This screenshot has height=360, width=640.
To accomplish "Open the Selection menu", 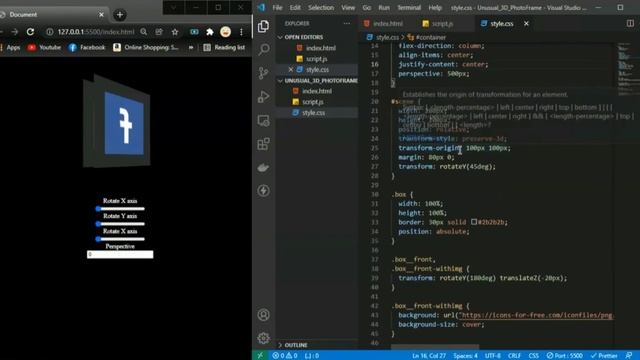I will (321, 8).
